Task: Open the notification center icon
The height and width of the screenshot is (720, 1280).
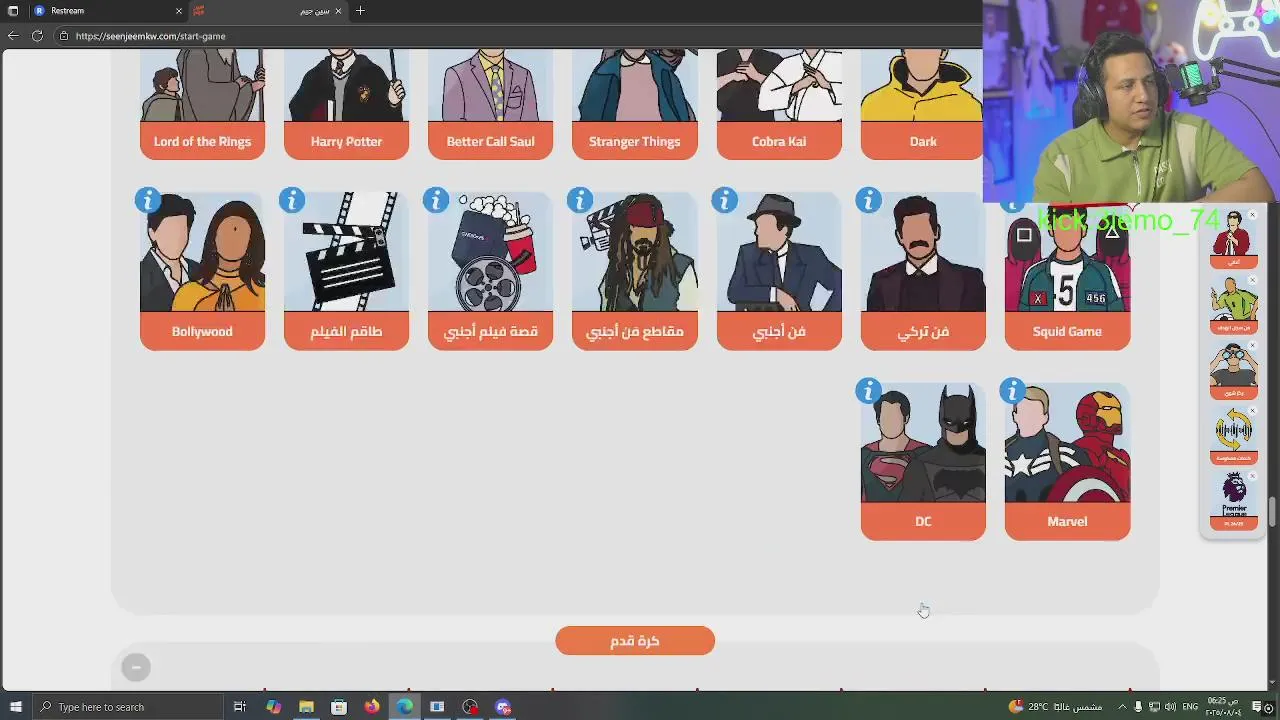Action: click(x=1257, y=707)
